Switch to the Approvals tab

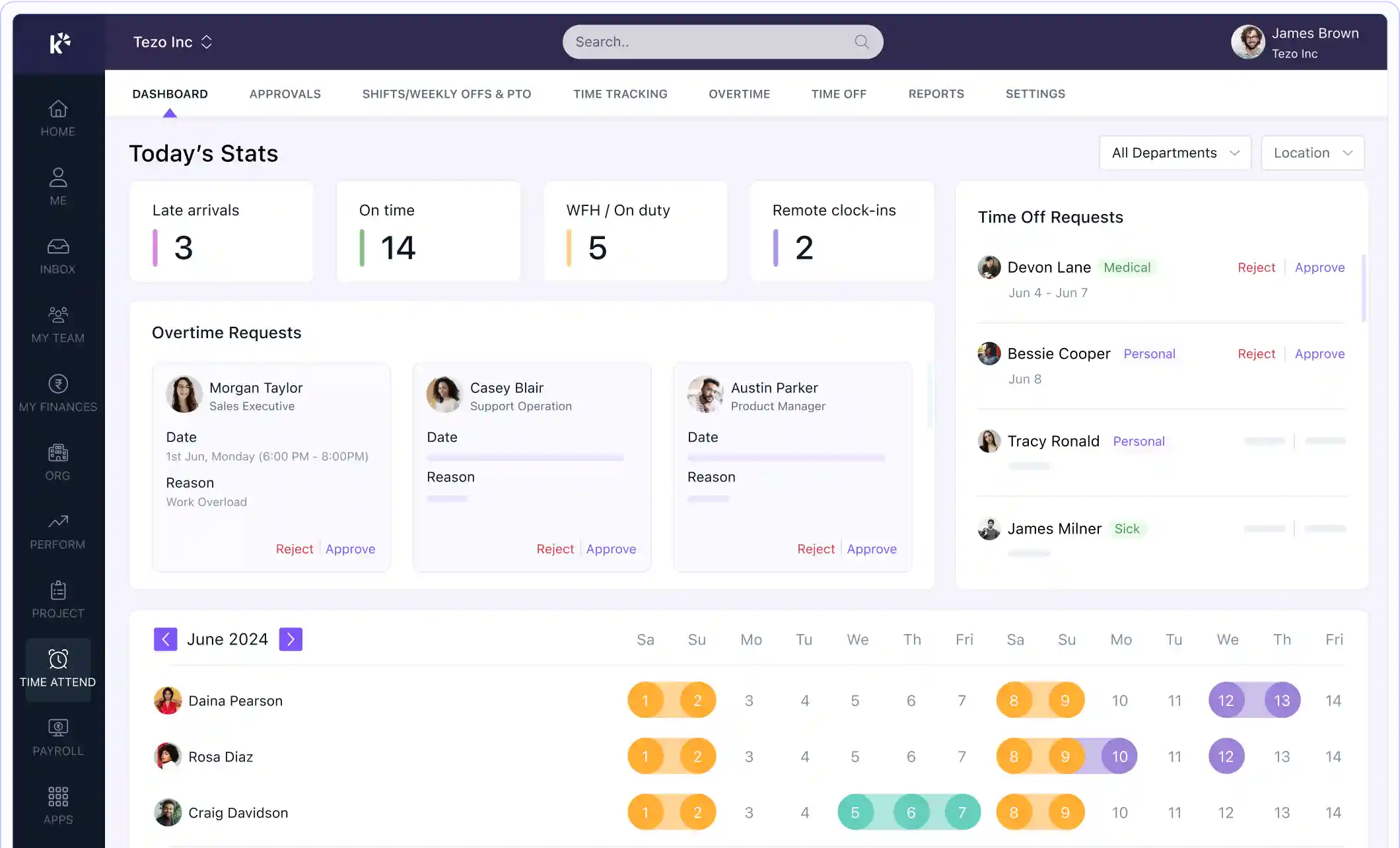(x=285, y=94)
